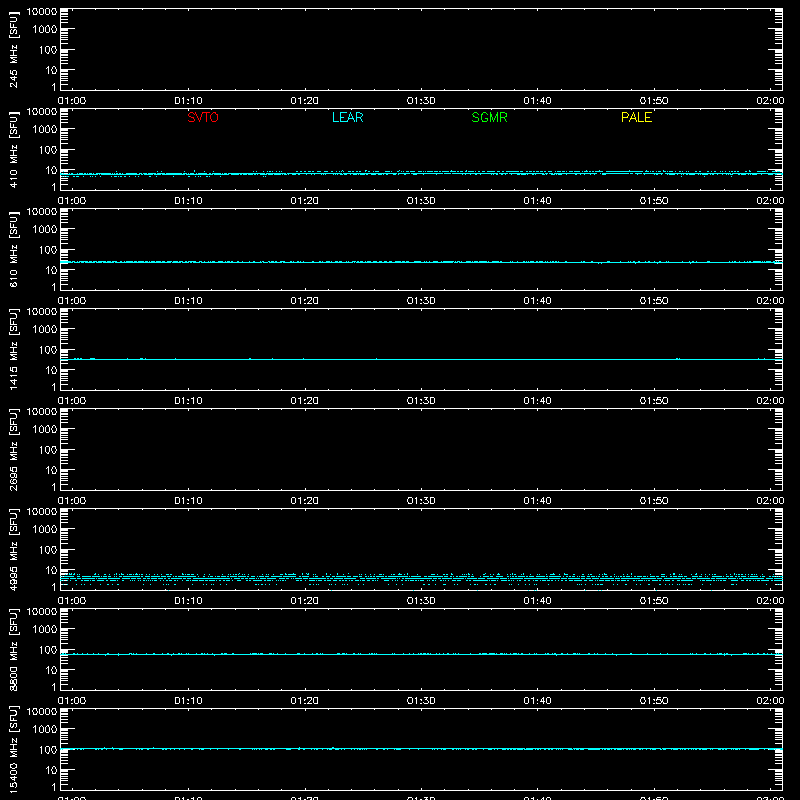The height and width of the screenshot is (800, 800).
Task: Click the 100 tick label of the 2695 MHz plot
Action: point(48,450)
